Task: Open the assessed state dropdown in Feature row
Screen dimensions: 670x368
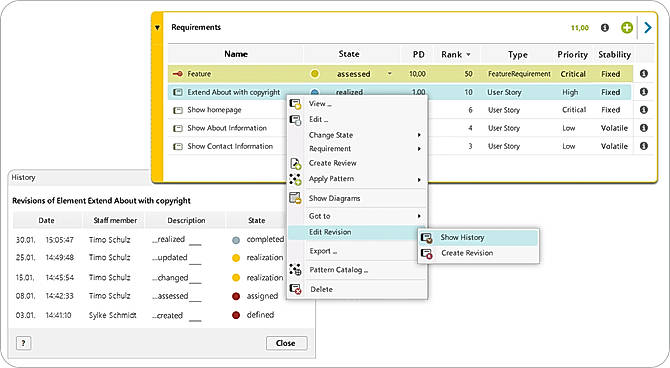Action: click(x=390, y=74)
